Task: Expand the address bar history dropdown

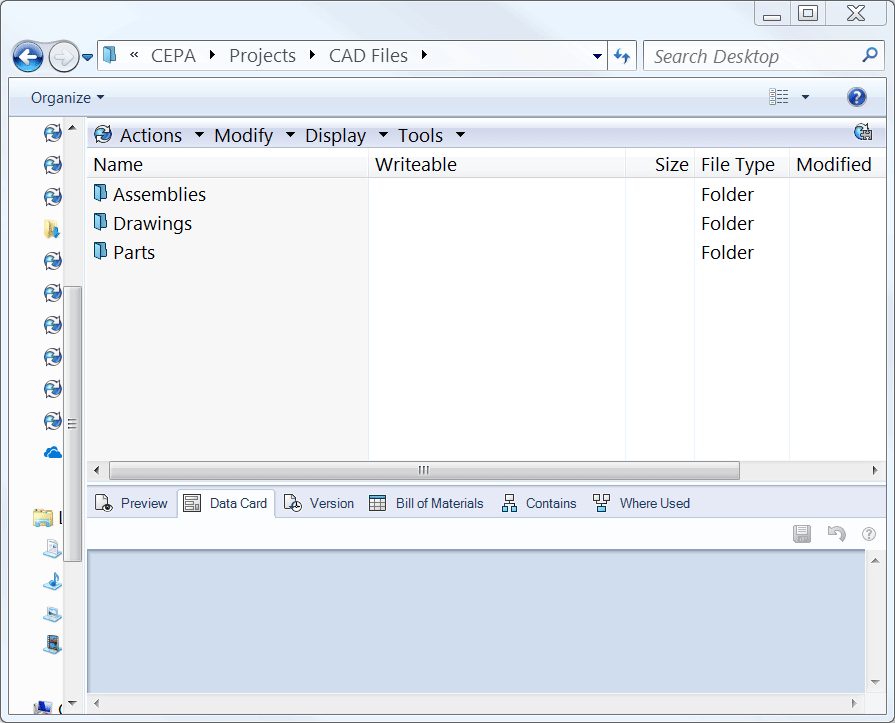Action: point(597,56)
